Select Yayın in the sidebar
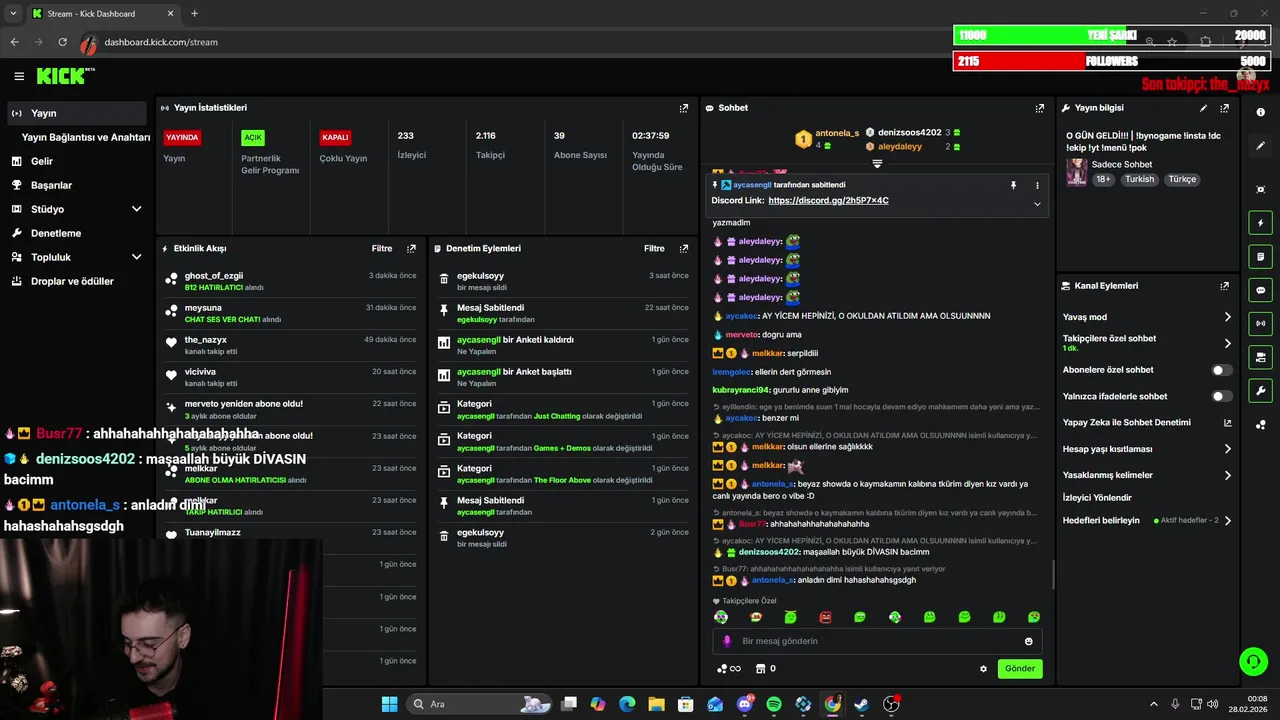This screenshot has width=1280, height=720. pyautogui.click(x=77, y=113)
